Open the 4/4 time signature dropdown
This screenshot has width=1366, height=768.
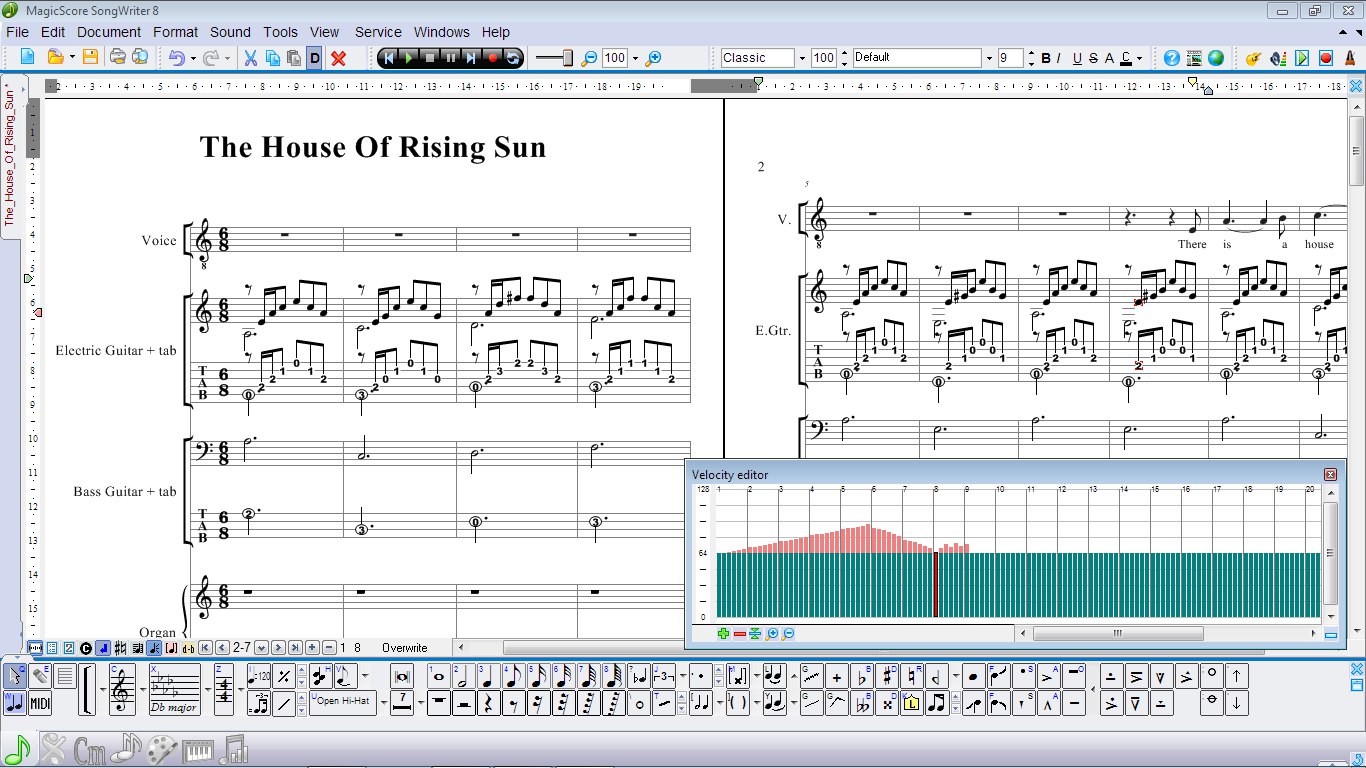(x=239, y=690)
